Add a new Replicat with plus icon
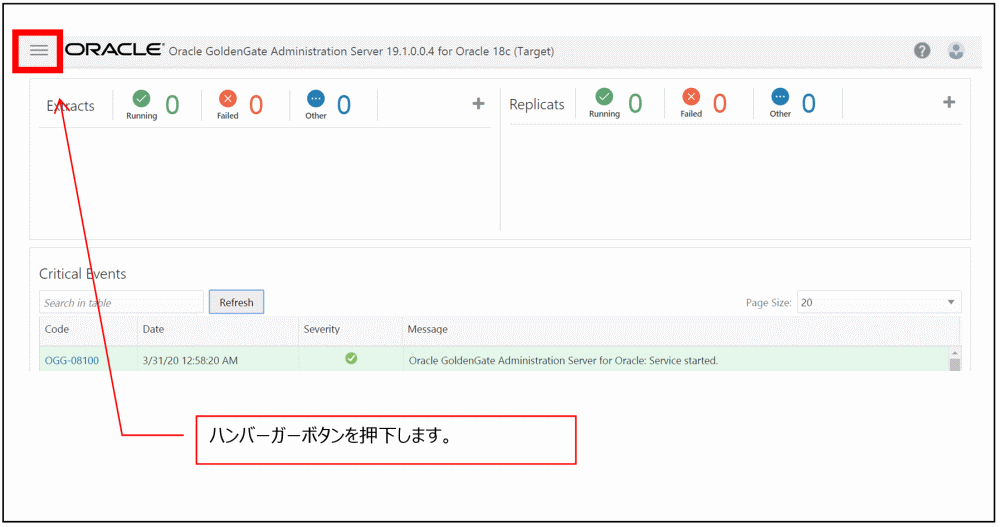Screen dimensions: 1000x527 (949, 102)
